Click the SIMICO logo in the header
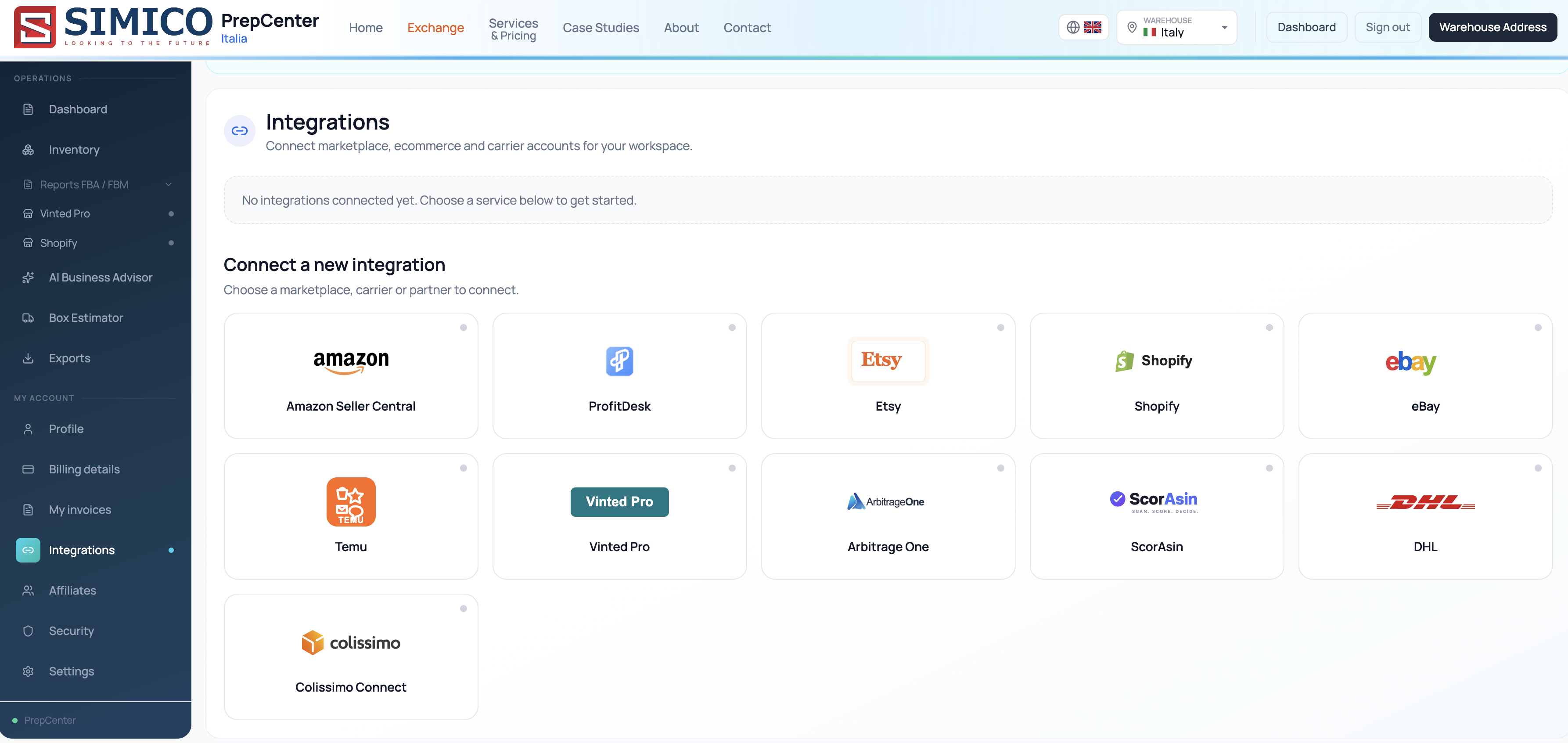The height and width of the screenshot is (743, 1568). [x=113, y=27]
